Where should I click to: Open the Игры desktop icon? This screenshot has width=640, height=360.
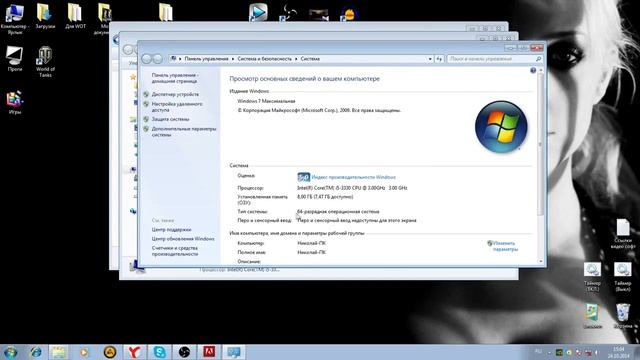pos(14,102)
